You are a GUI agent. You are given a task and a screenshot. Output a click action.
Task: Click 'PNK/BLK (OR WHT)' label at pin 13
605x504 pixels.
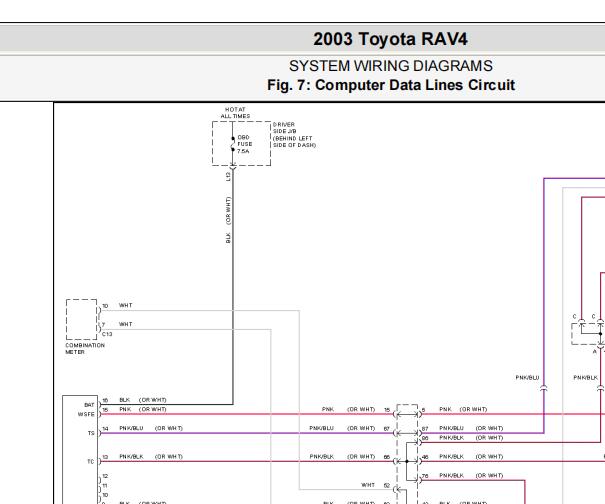pyautogui.click(x=151, y=457)
